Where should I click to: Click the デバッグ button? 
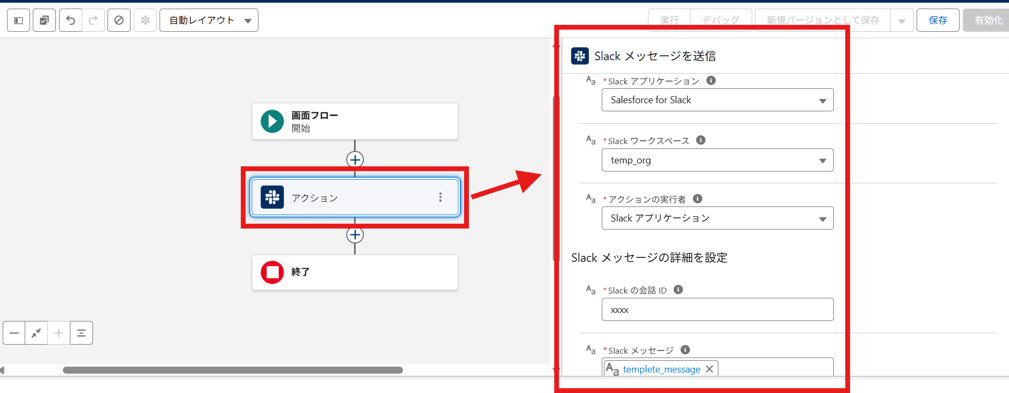click(721, 21)
